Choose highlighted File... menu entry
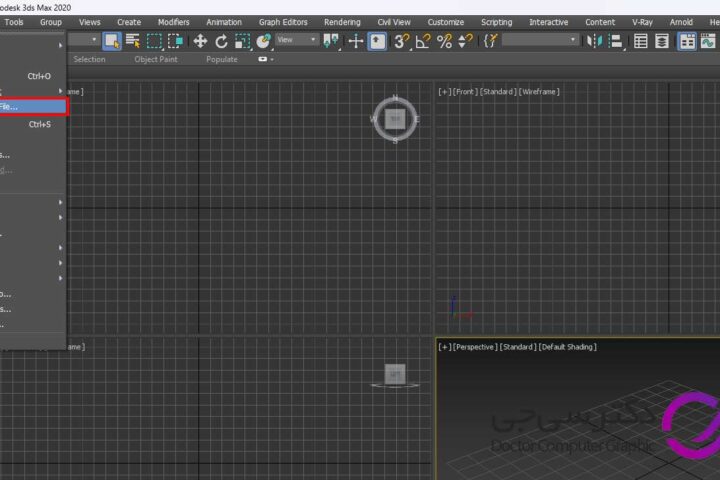Screen dimensions: 720x480 (33, 107)
